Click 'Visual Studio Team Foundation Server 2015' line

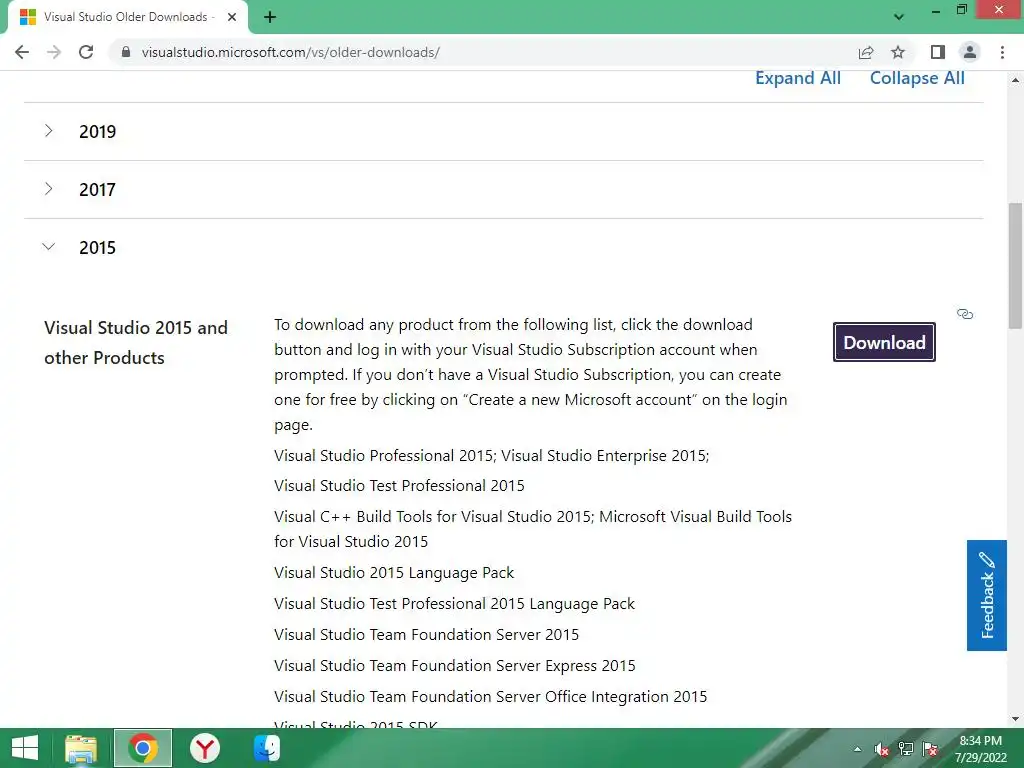pyautogui.click(x=426, y=635)
